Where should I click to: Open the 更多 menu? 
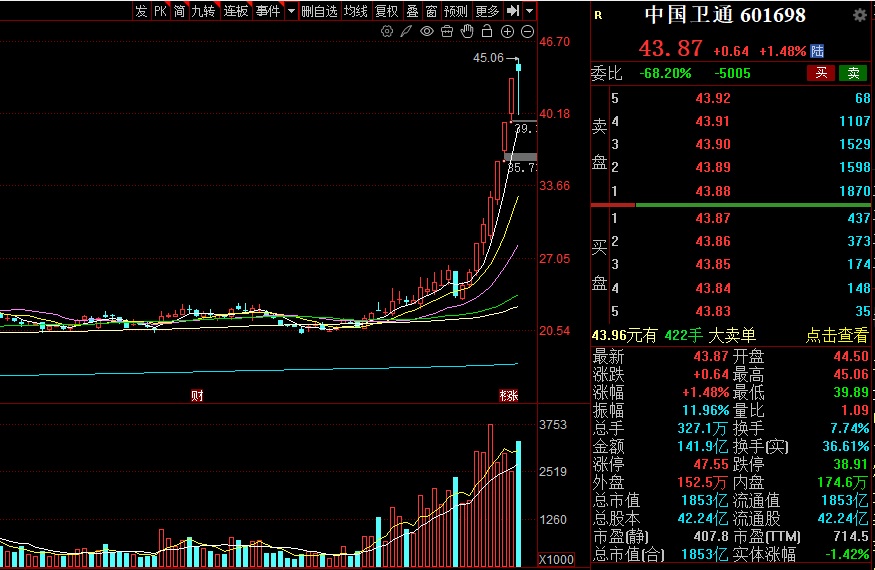tap(487, 11)
